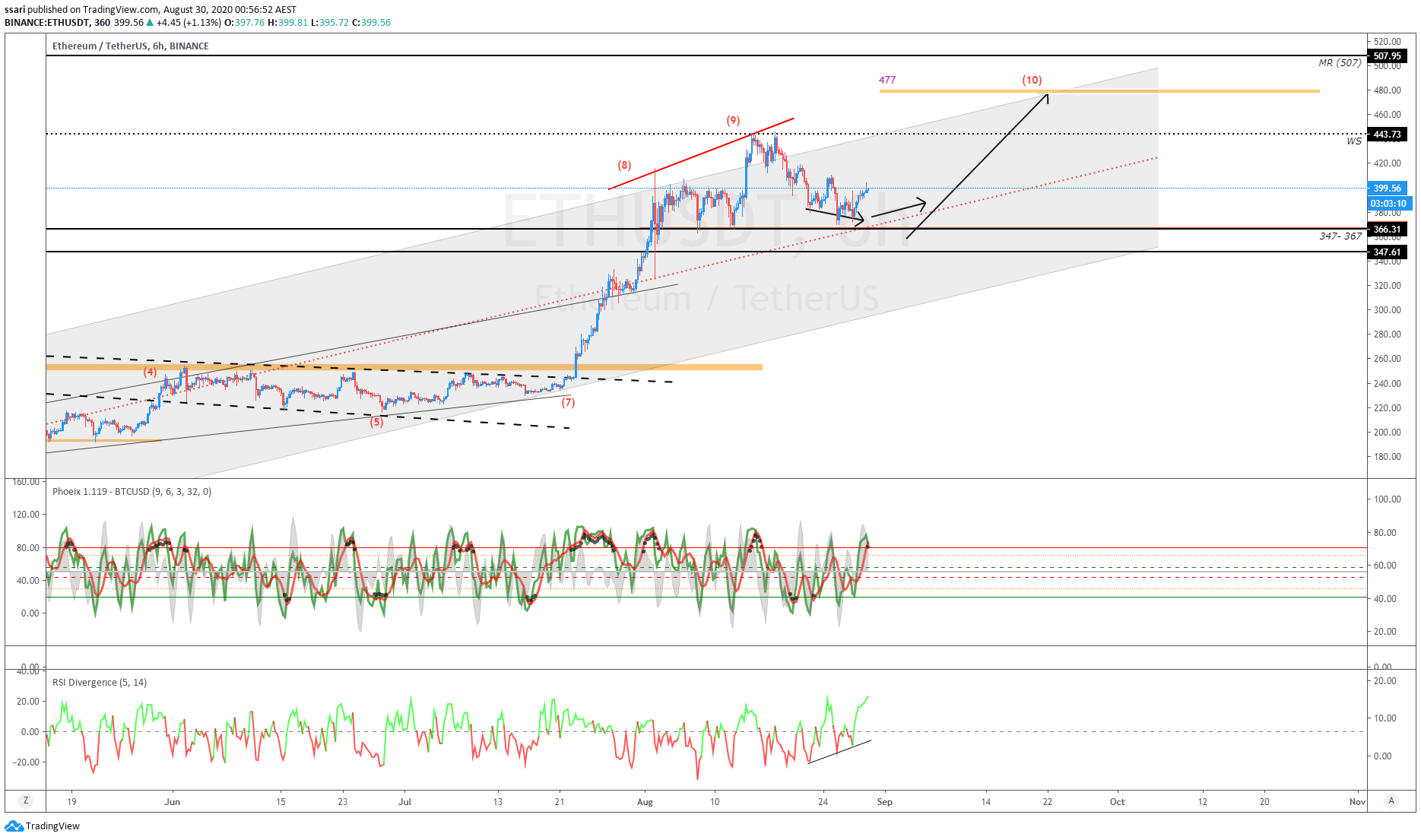Click the 347- 367 range annotation
This screenshot has width=1421, height=840.
1340,236
